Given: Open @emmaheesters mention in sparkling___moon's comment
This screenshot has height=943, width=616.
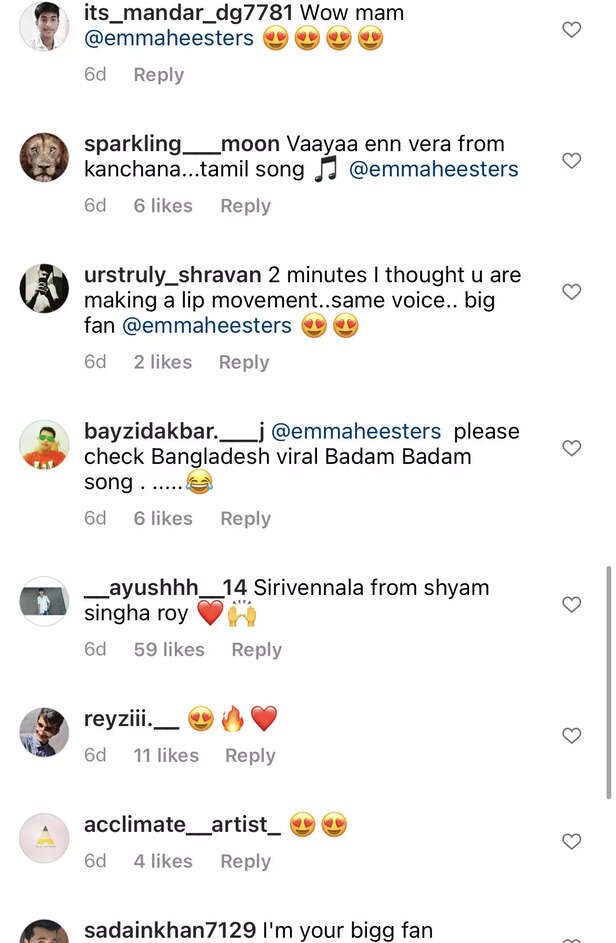Looking at the screenshot, I should click(x=434, y=169).
